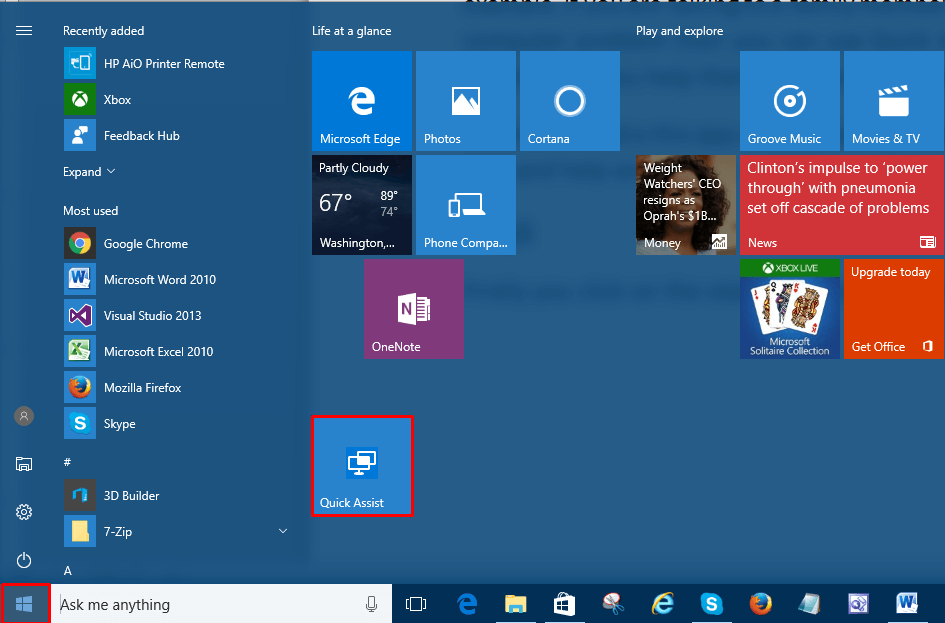Launch the Microsoft Edge tile
The width and height of the screenshot is (945, 623).
click(361, 101)
